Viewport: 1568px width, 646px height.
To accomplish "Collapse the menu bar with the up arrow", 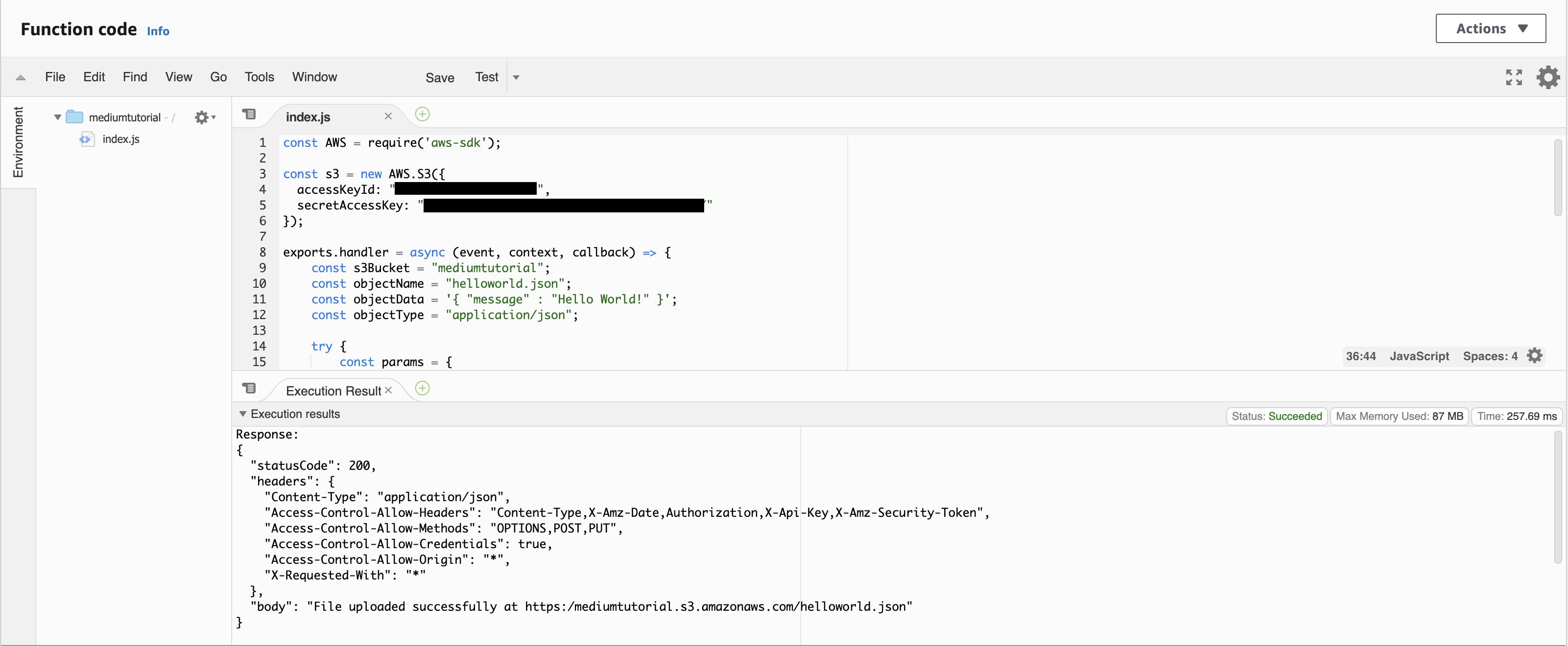I will 21,77.
